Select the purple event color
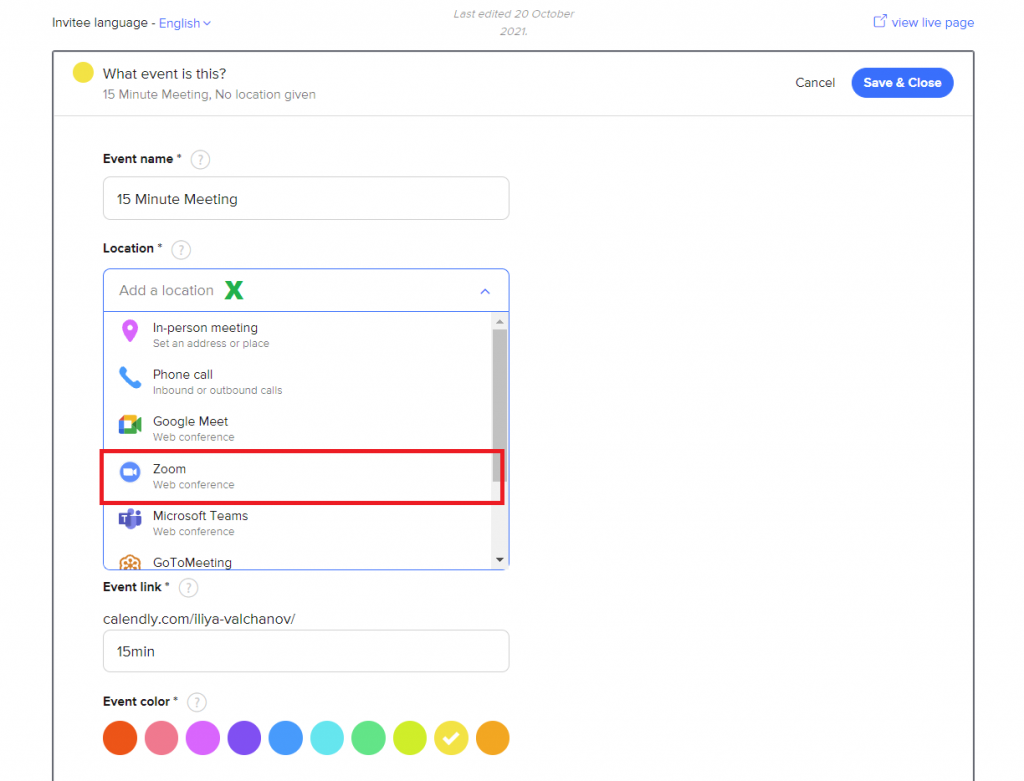This screenshot has height=781, width=1024. click(244, 738)
